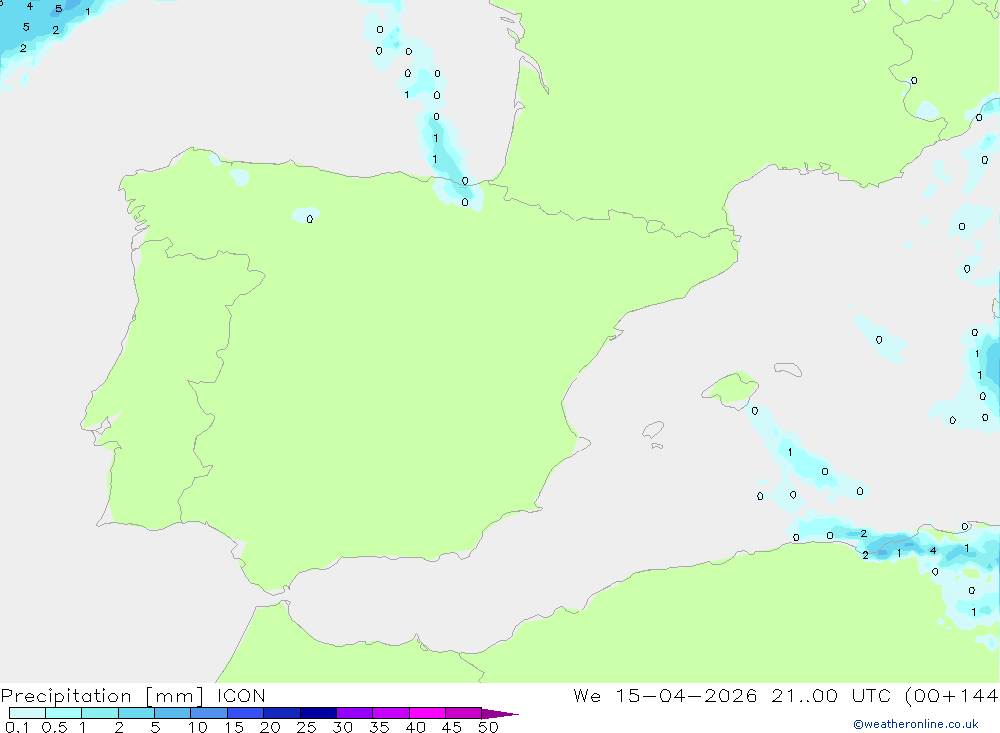Screen dimensions: 1000x733
Task: Click the '0.5' legend scale label
Action: point(54,727)
